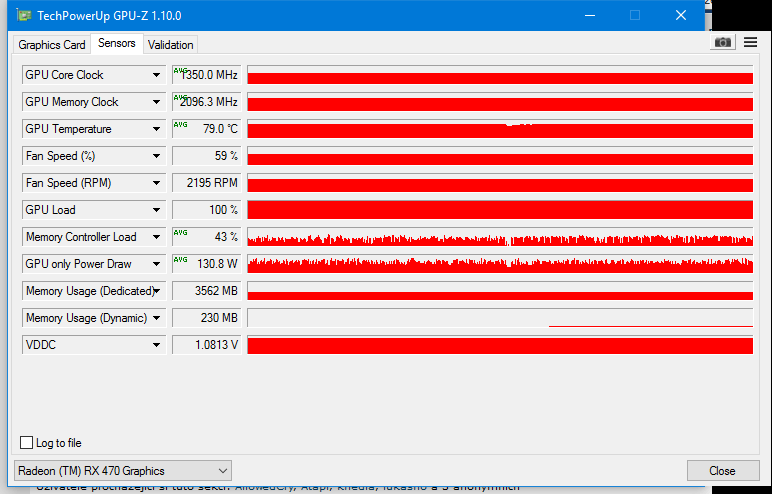Image resolution: width=772 pixels, height=494 pixels.
Task: Open the GPU Temperature sensor dropdown
Action: coord(157,129)
